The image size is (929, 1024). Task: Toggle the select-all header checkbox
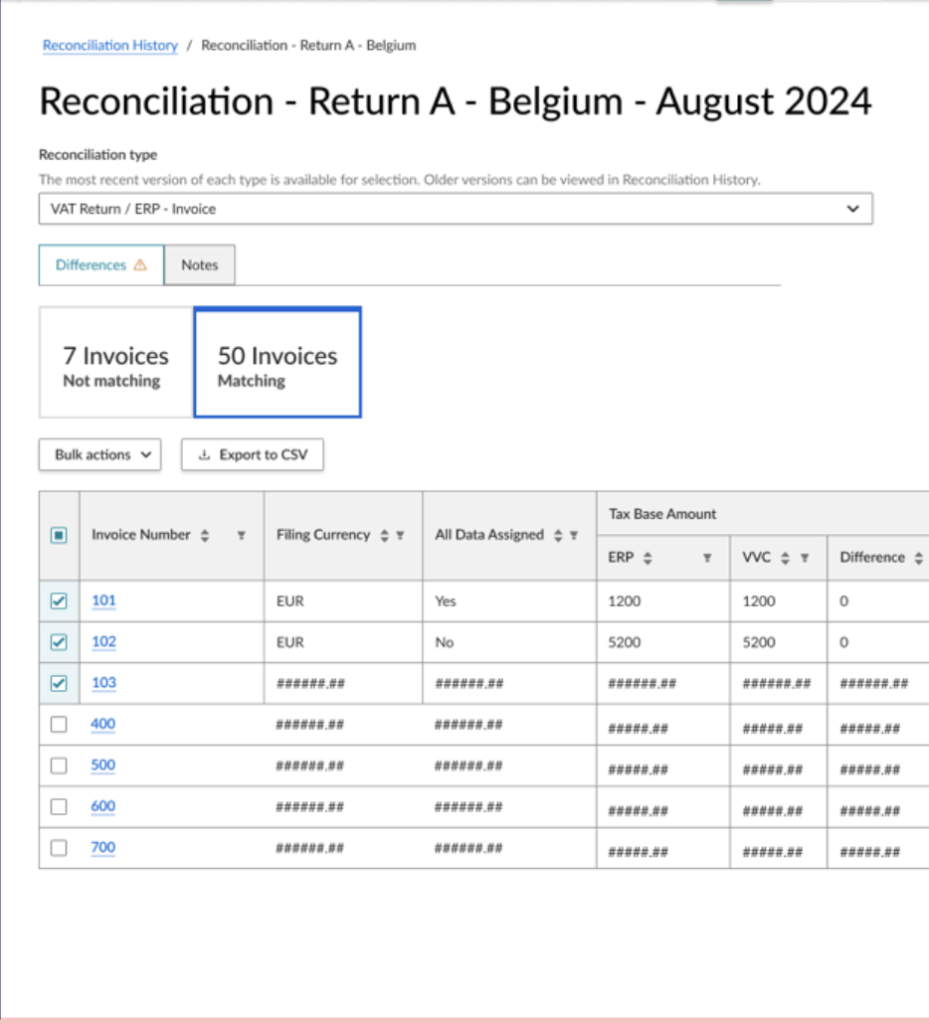coord(59,536)
